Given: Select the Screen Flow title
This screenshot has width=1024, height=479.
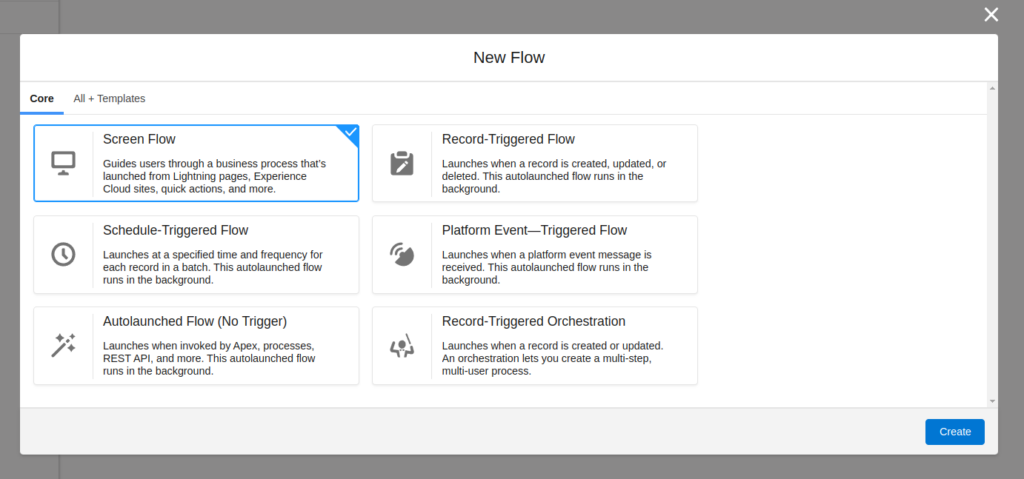Looking at the screenshot, I should [x=139, y=139].
